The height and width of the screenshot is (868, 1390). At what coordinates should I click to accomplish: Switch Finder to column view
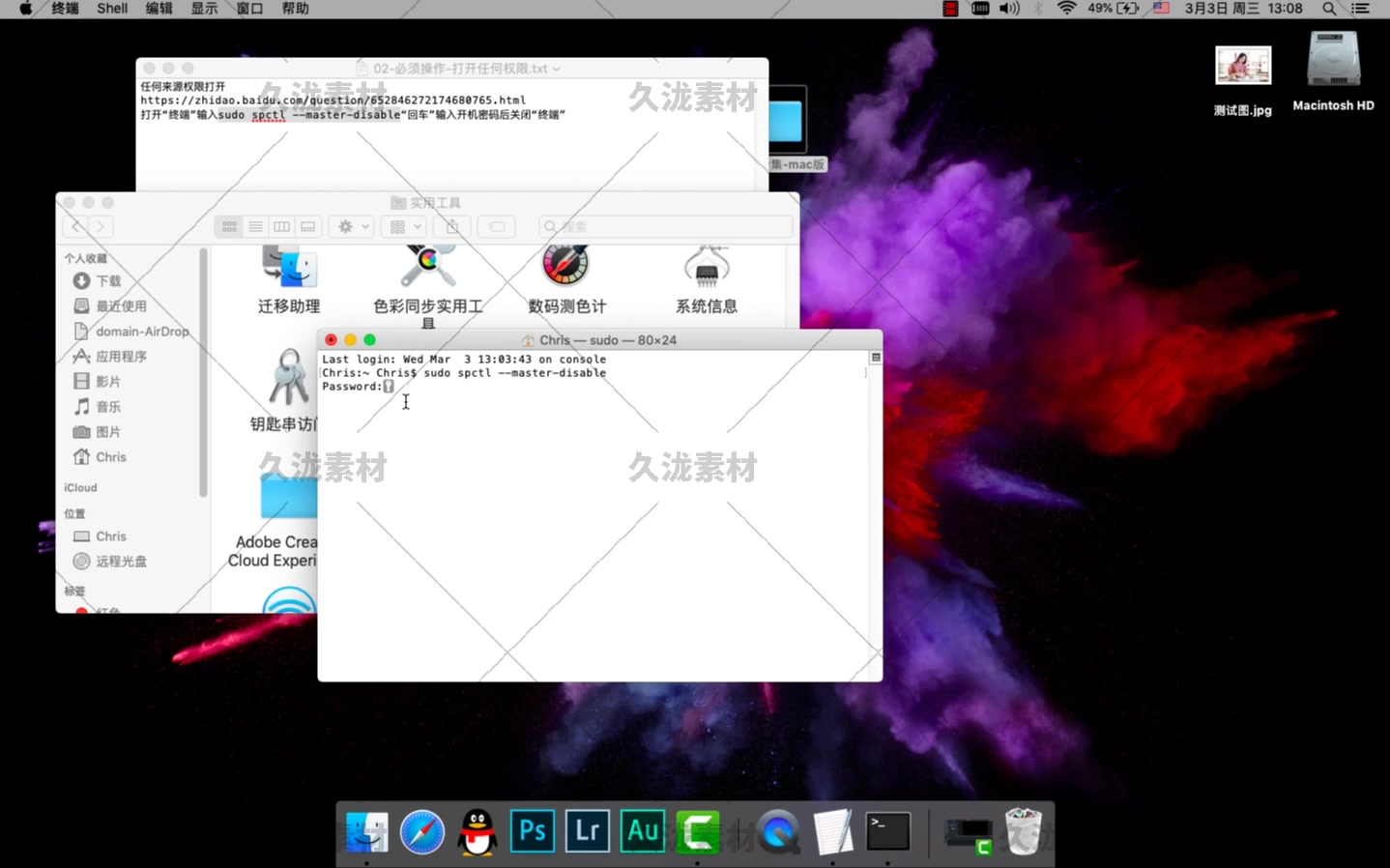(x=280, y=226)
